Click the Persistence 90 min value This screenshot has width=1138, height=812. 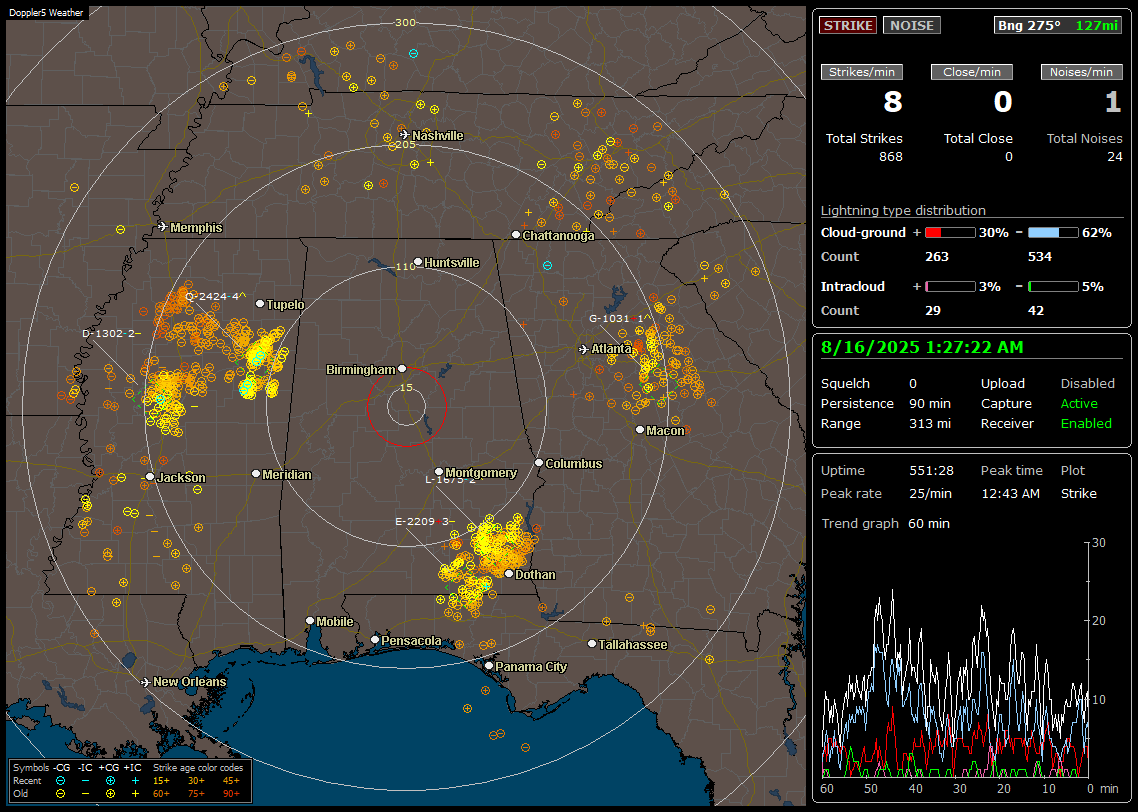[930, 403]
